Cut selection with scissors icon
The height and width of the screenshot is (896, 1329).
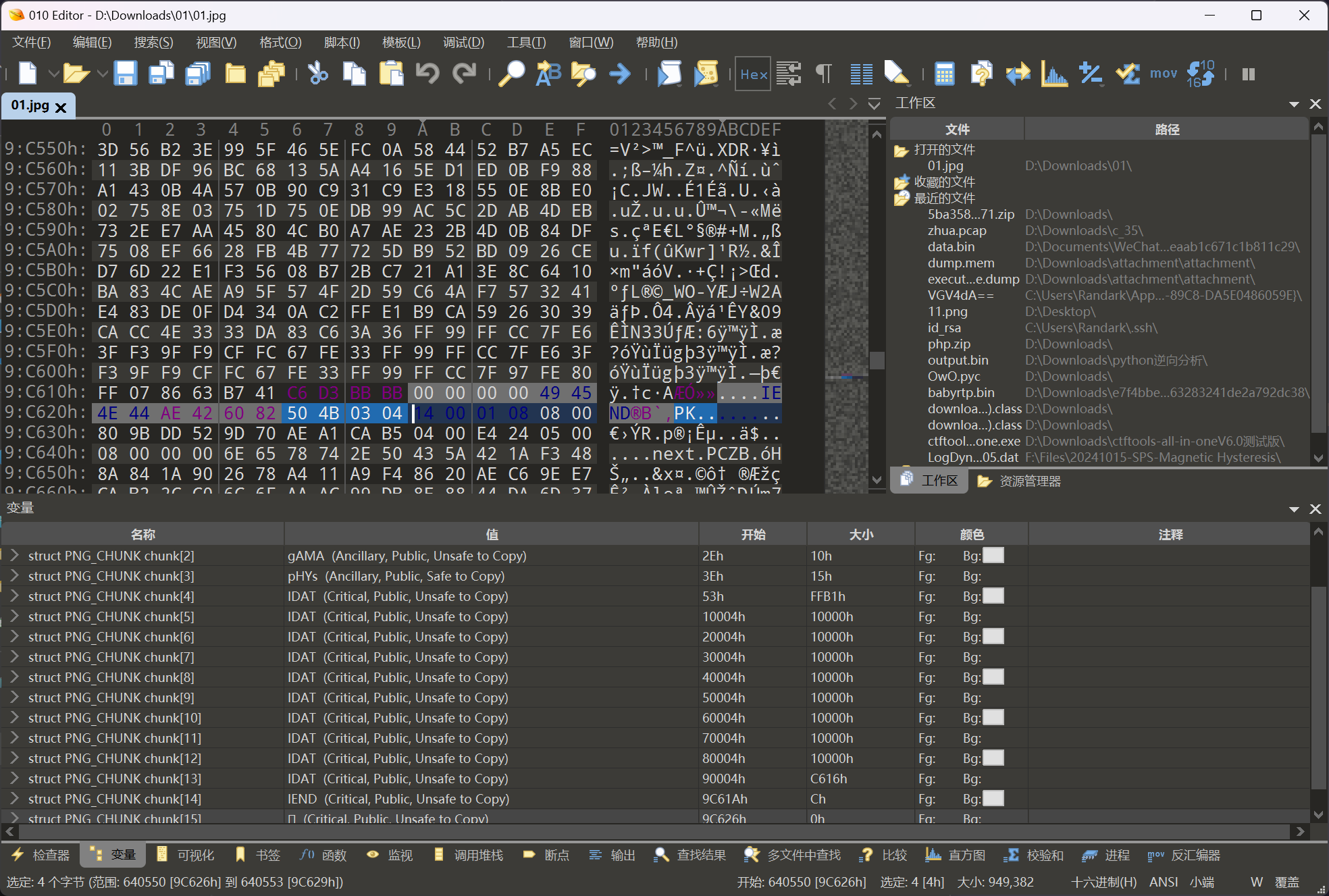click(x=318, y=73)
